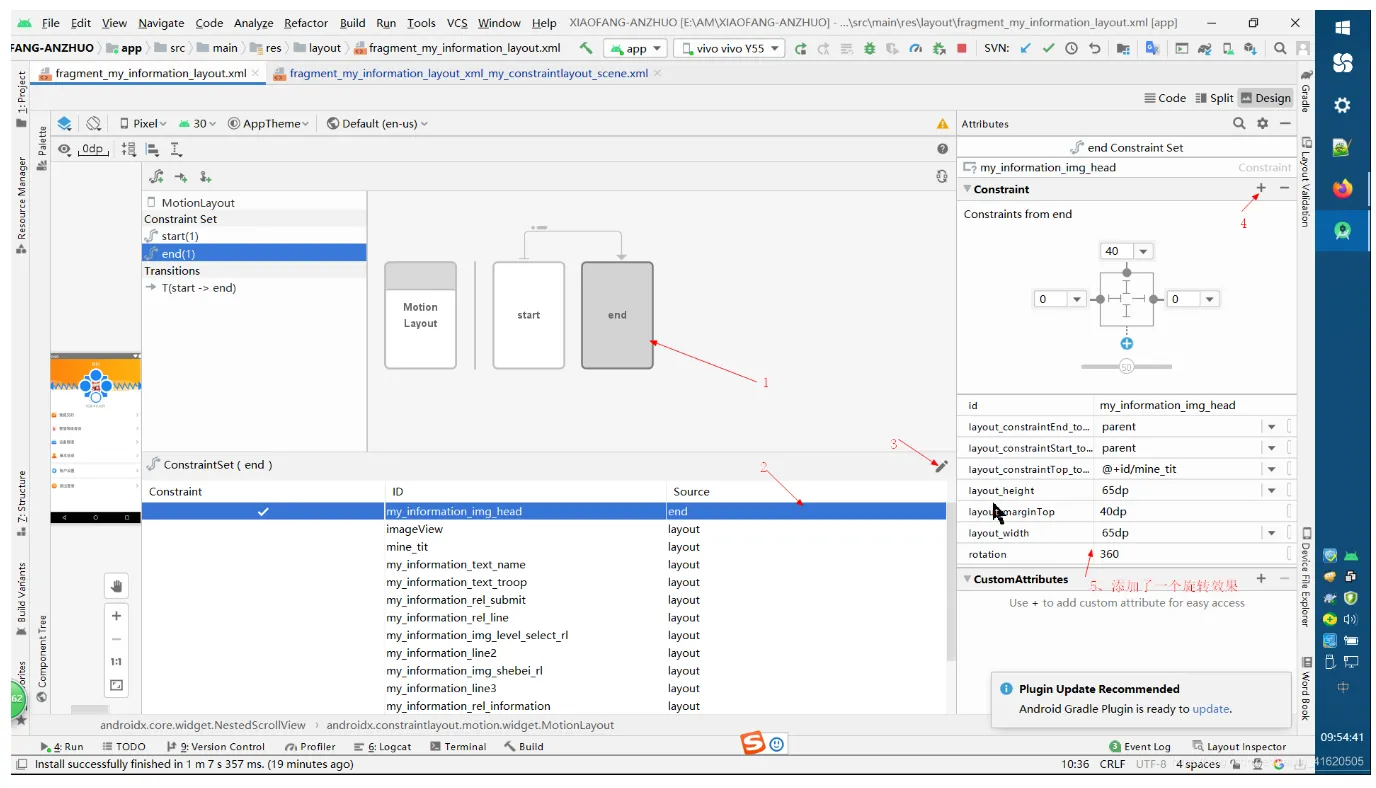Start debugging with the green bug icon

click(x=870, y=48)
